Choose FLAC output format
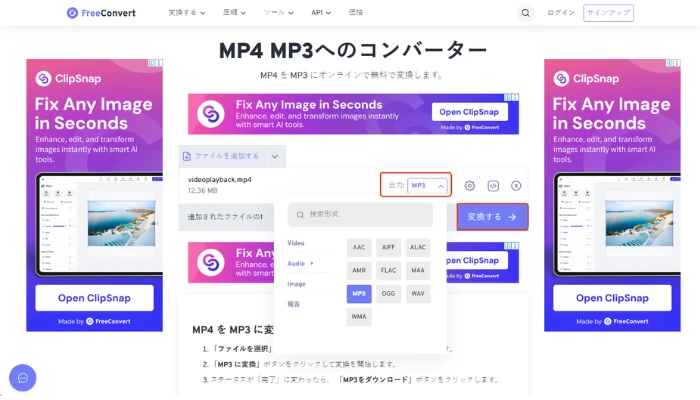Image resolution: width=700 pixels, height=400 pixels. tap(388, 271)
